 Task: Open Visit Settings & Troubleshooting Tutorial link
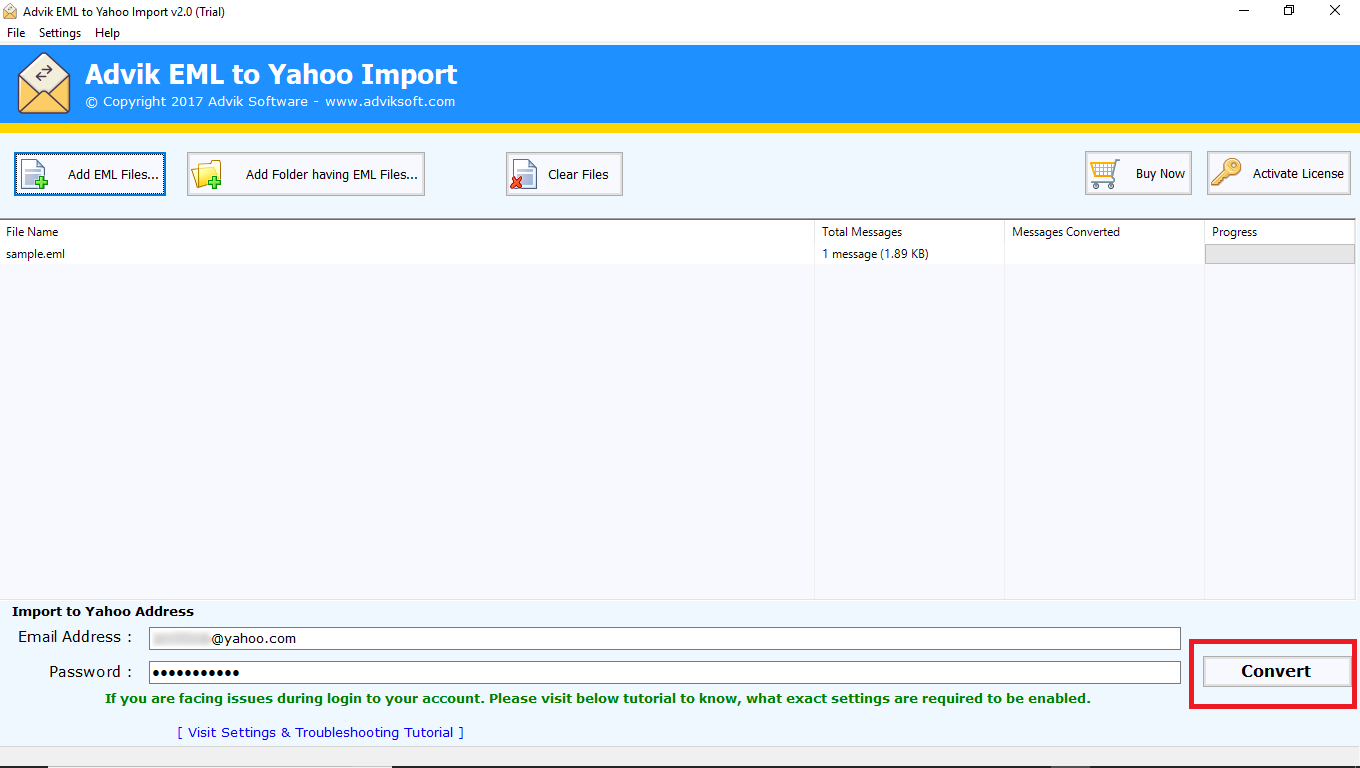pos(321,732)
